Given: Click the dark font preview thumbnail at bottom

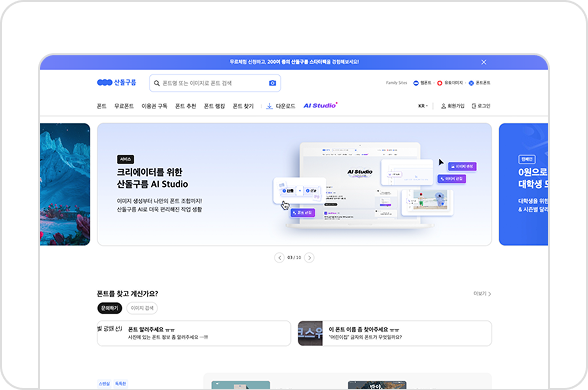Looking at the screenshot, I should [377, 385].
